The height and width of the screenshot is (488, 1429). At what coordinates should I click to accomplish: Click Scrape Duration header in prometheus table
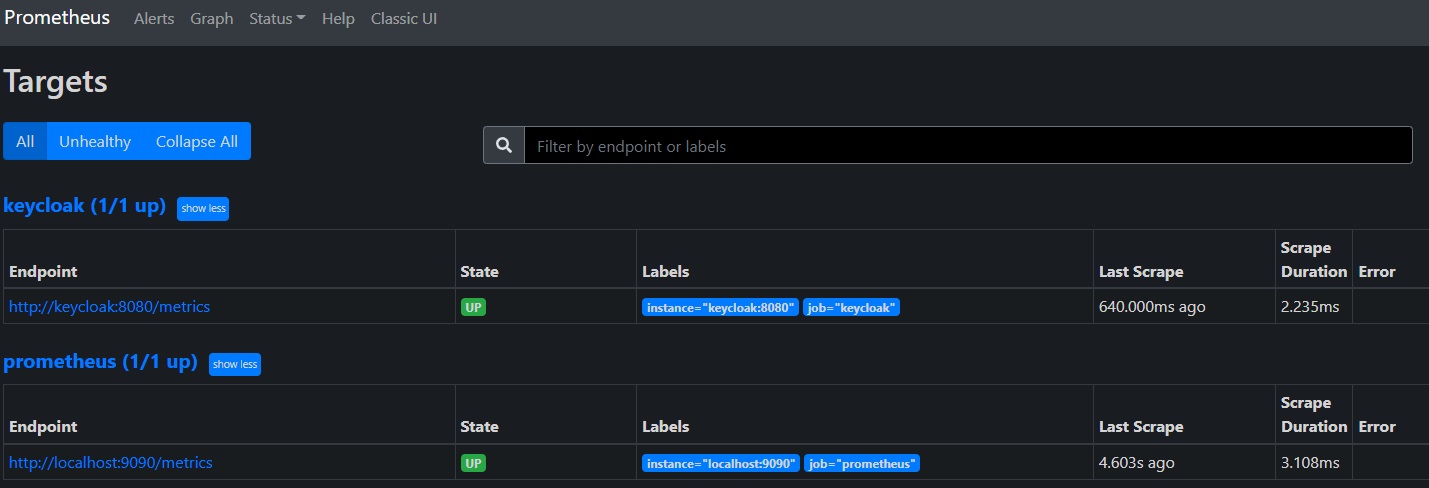[x=1314, y=414]
